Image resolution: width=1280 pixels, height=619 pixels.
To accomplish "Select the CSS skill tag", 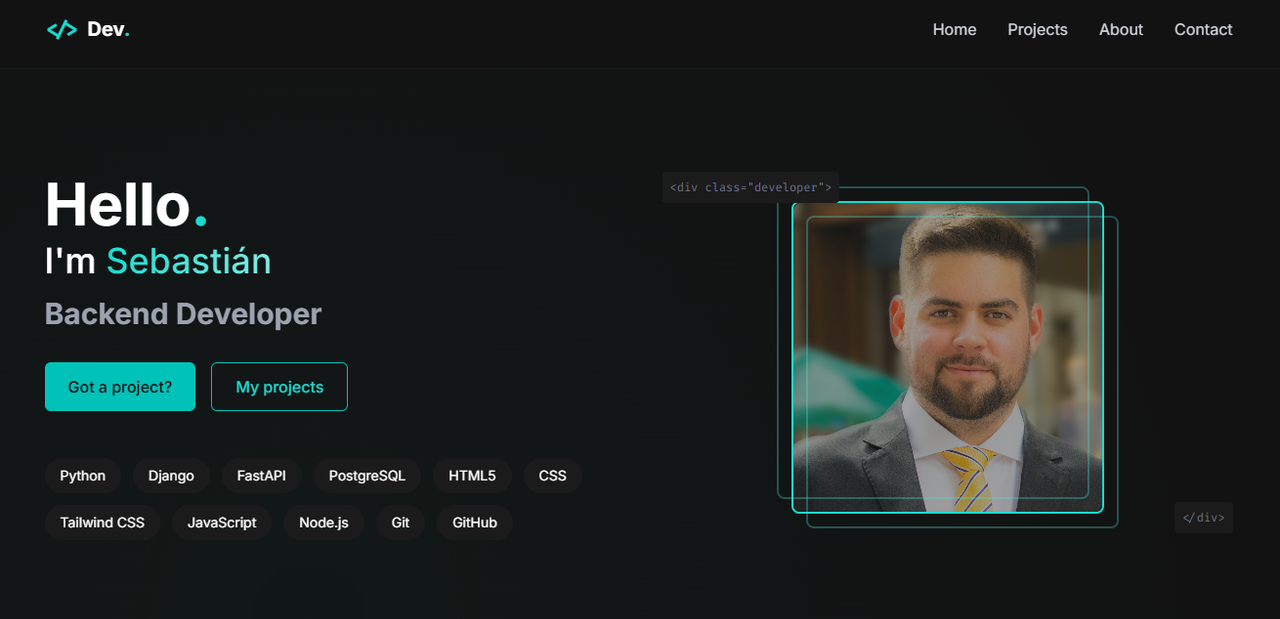I will [553, 476].
